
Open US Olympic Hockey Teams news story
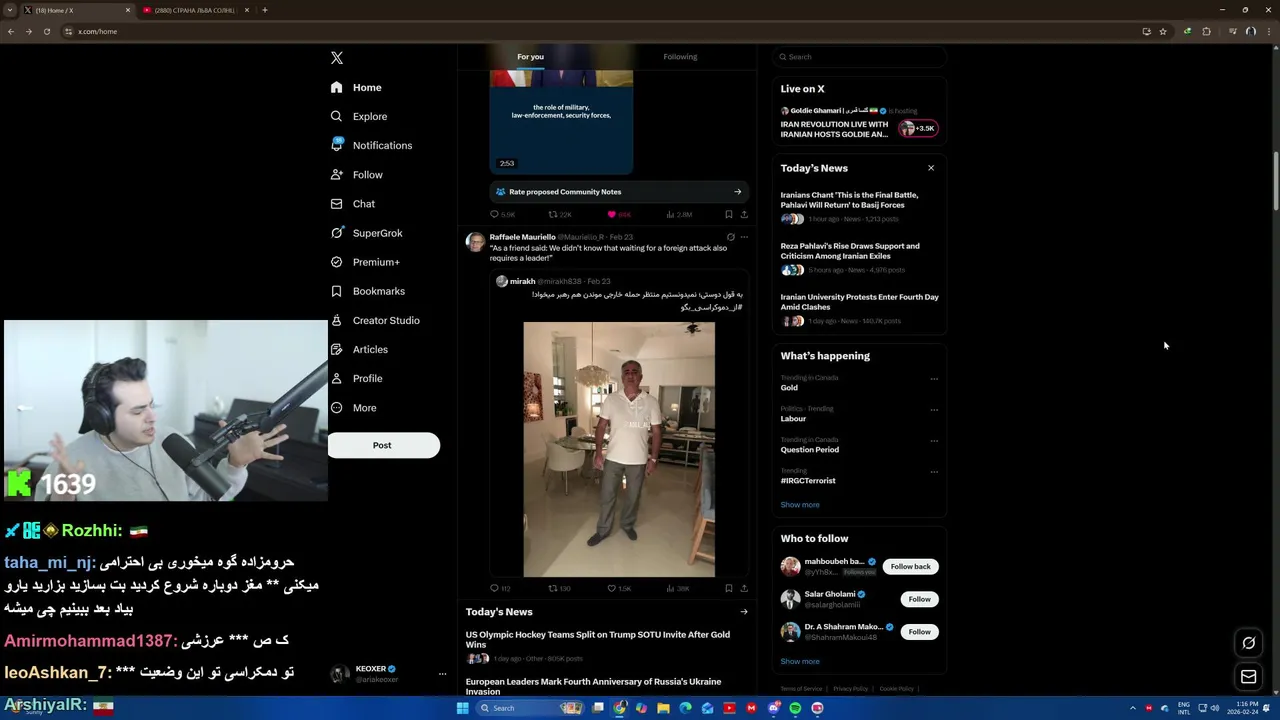coord(598,639)
